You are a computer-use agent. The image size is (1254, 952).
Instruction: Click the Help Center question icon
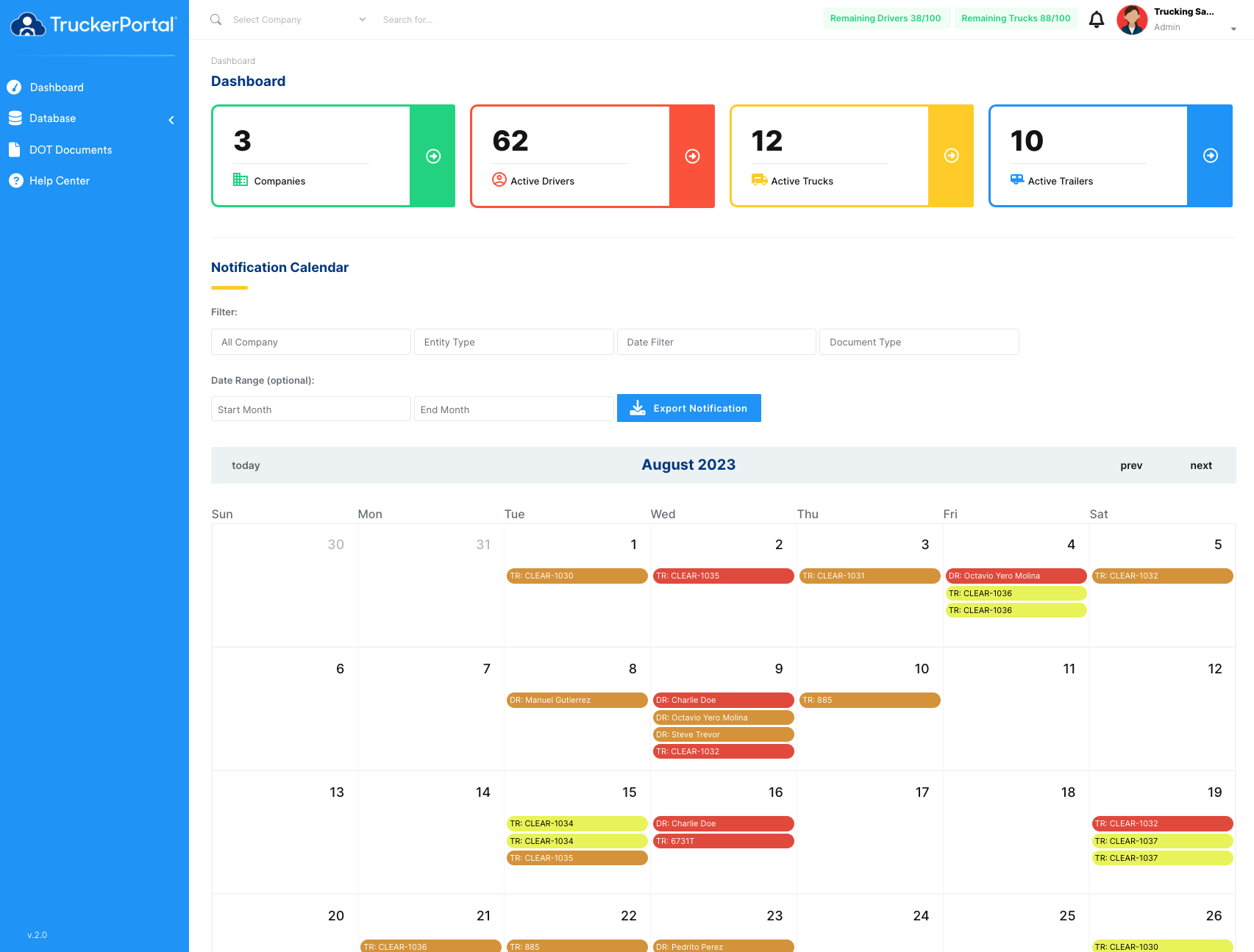(x=15, y=181)
